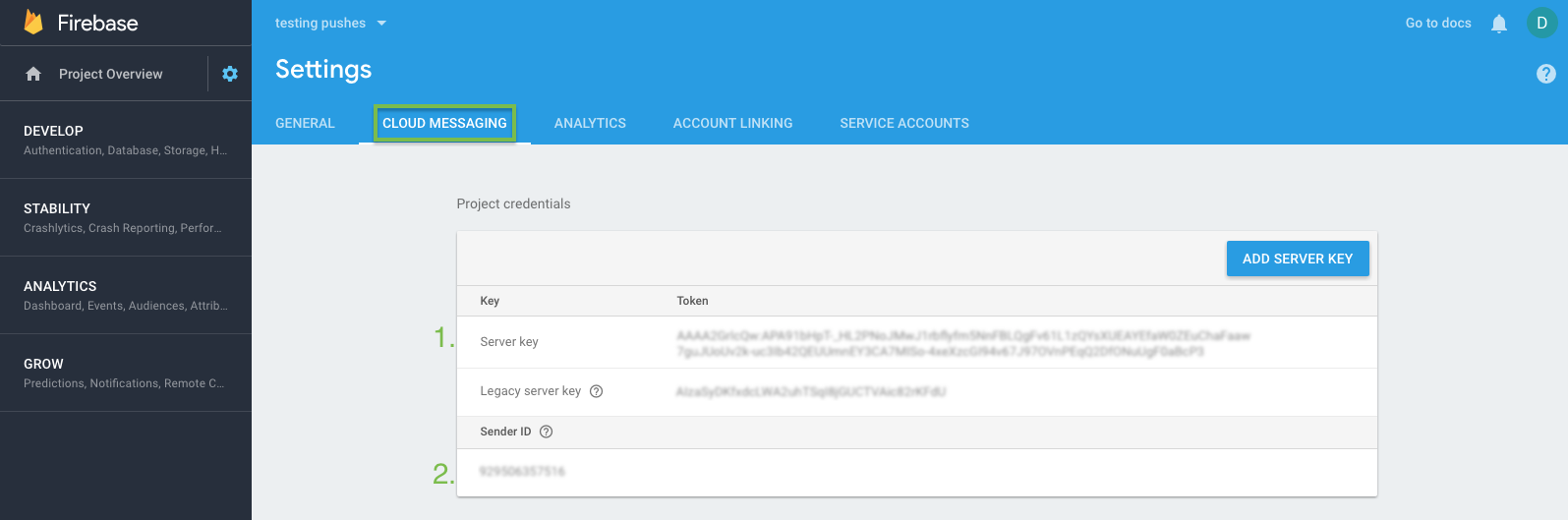Click the Legacy server key label
The image size is (1568, 520).
(531, 391)
